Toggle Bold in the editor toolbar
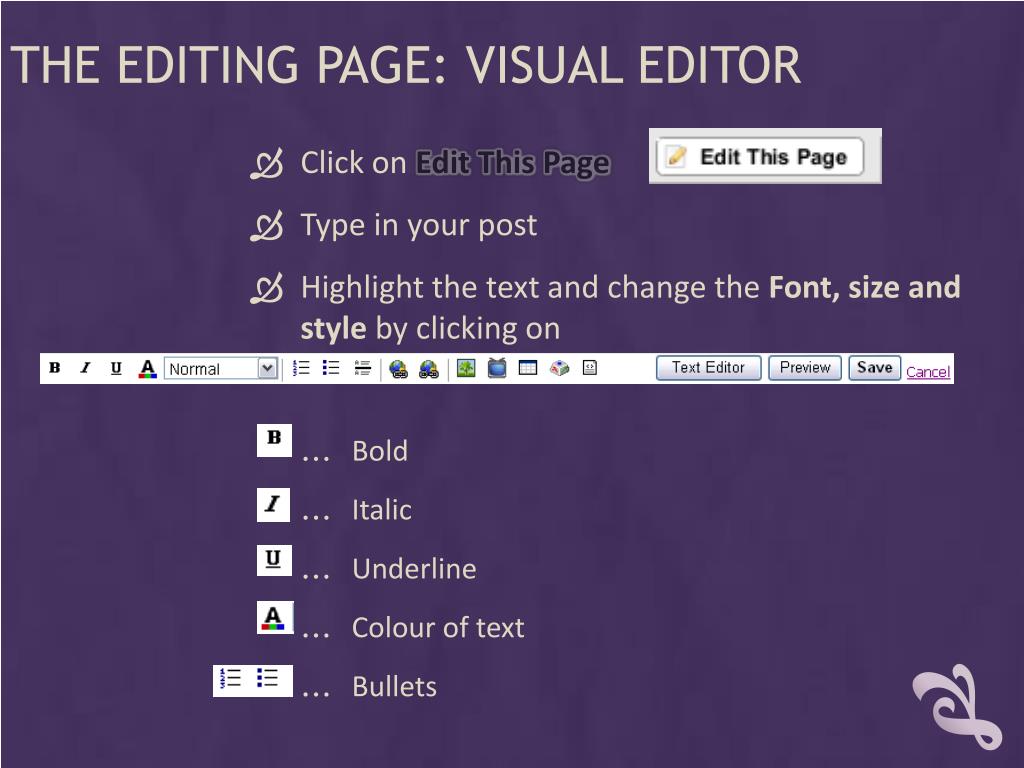 55,368
